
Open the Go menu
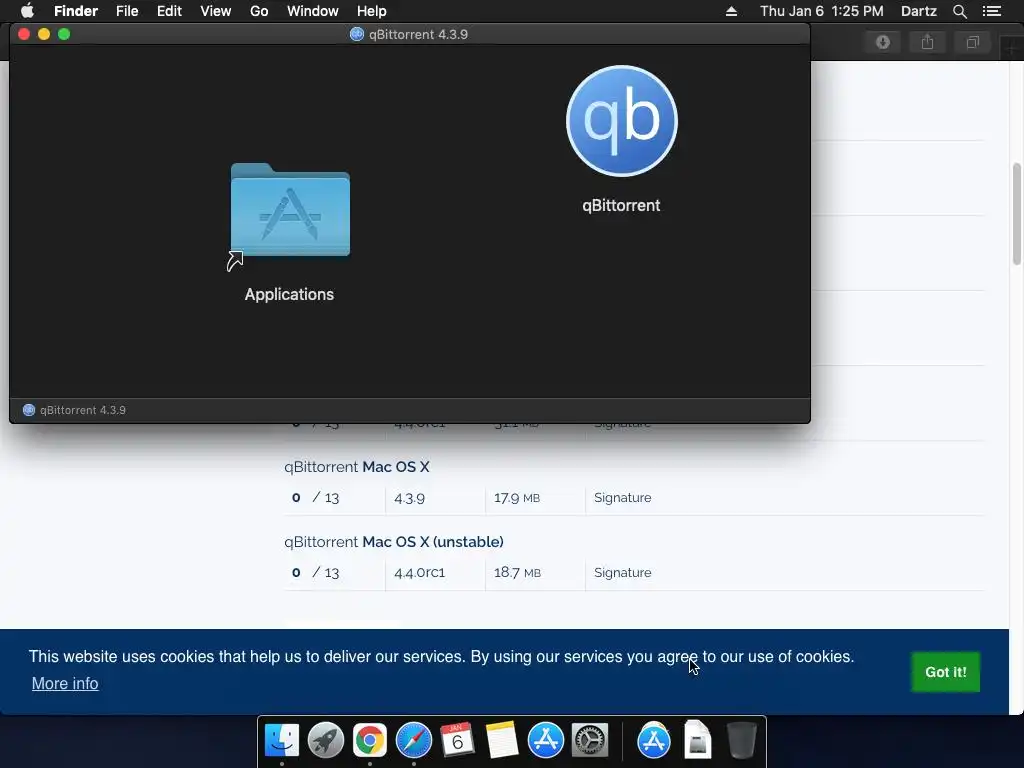click(259, 11)
